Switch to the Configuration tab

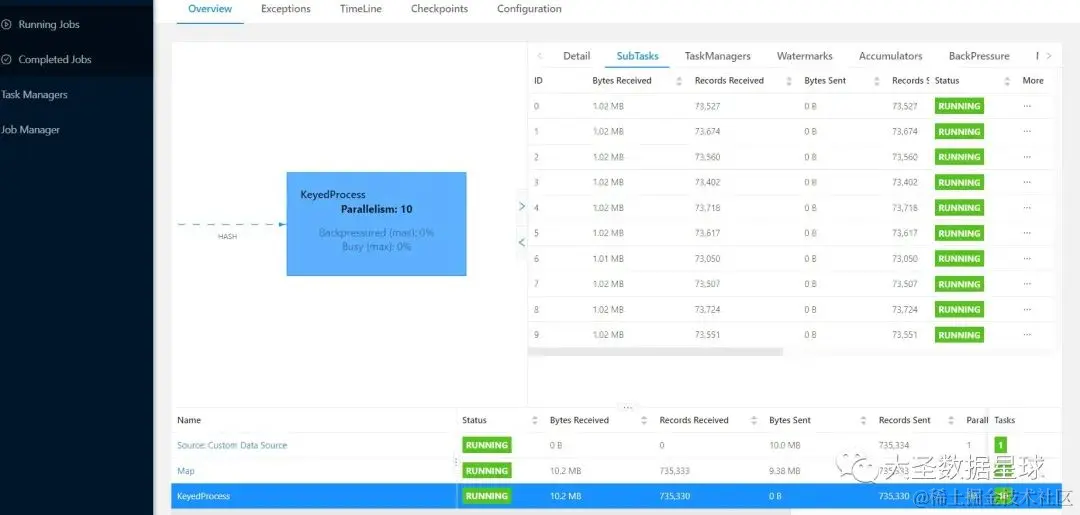pos(529,9)
